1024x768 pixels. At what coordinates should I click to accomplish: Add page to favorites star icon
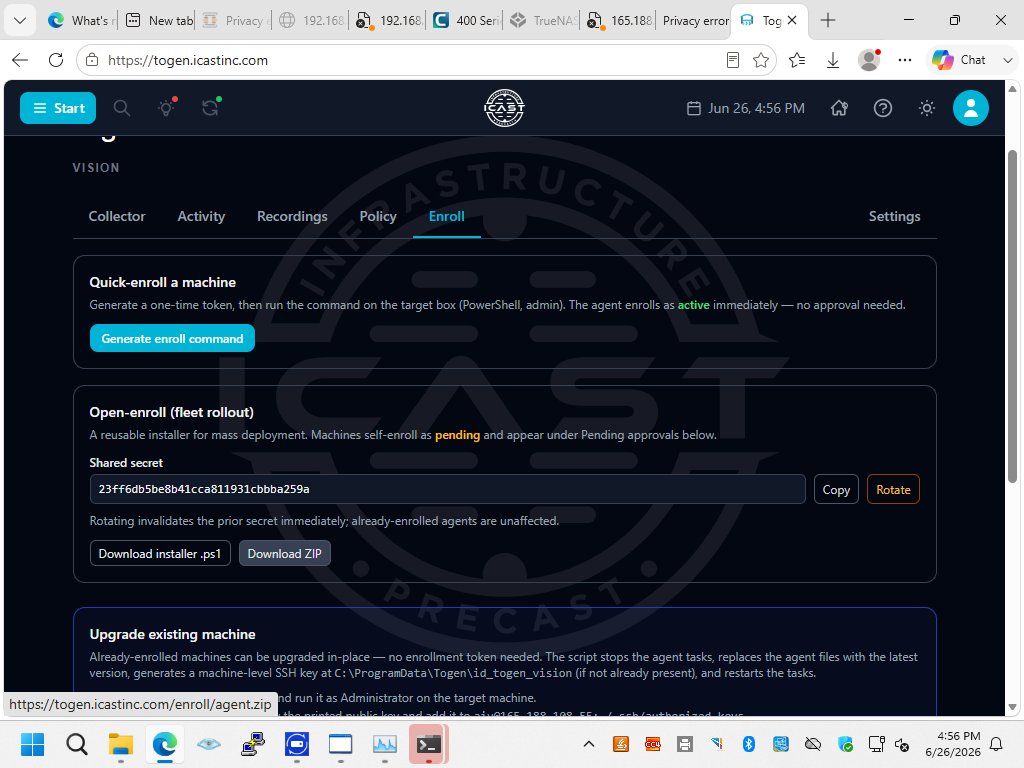pyautogui.click(x=761, y=60)
